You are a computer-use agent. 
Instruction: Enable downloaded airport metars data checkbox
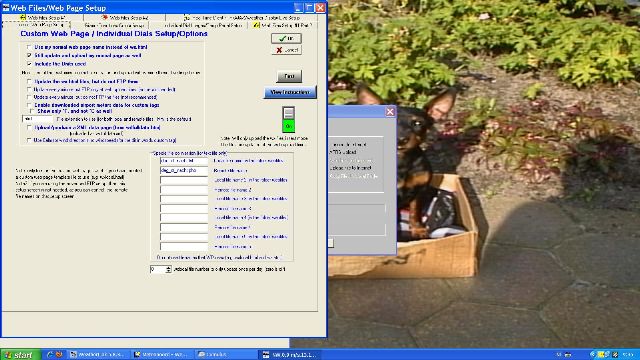29,105
